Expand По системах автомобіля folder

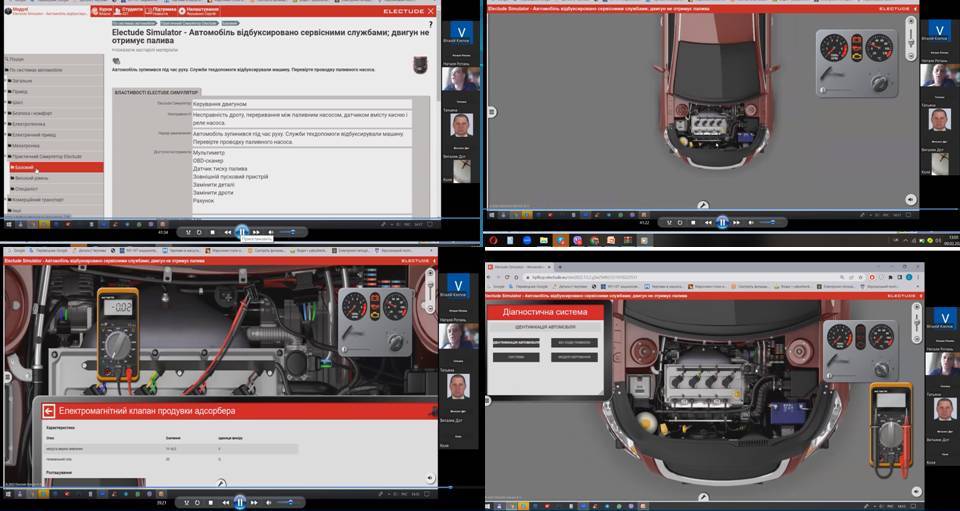(54, 70)
